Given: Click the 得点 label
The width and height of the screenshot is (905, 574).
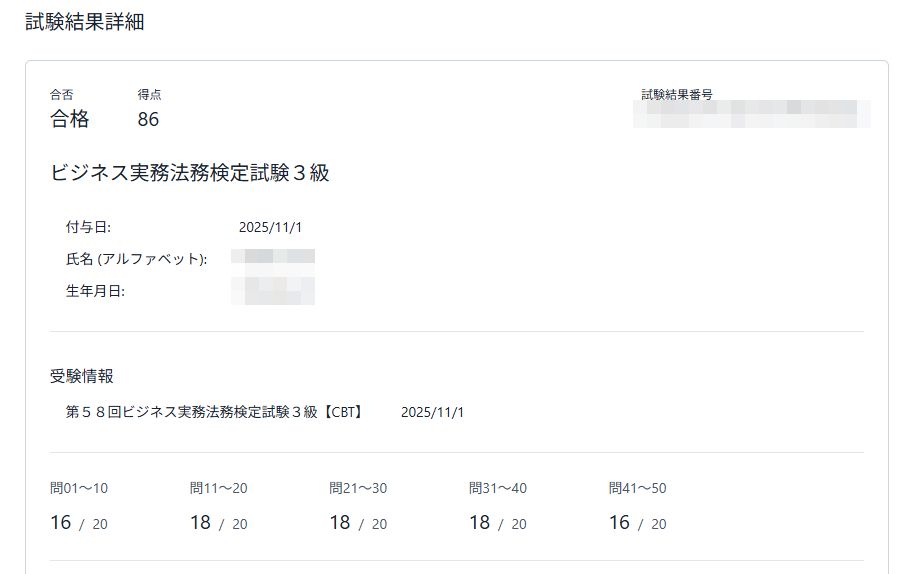Looking at the screenshot, I should pos(149,95).
